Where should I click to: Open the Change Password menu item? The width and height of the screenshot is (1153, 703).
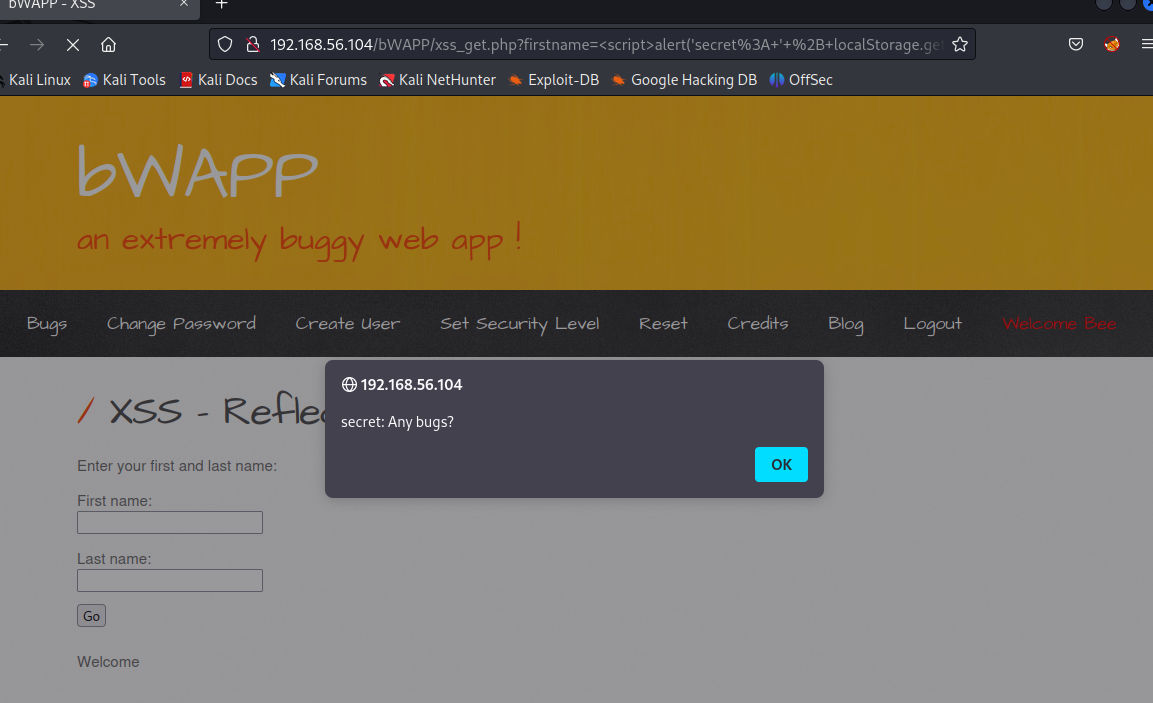(x=181, y=324)
